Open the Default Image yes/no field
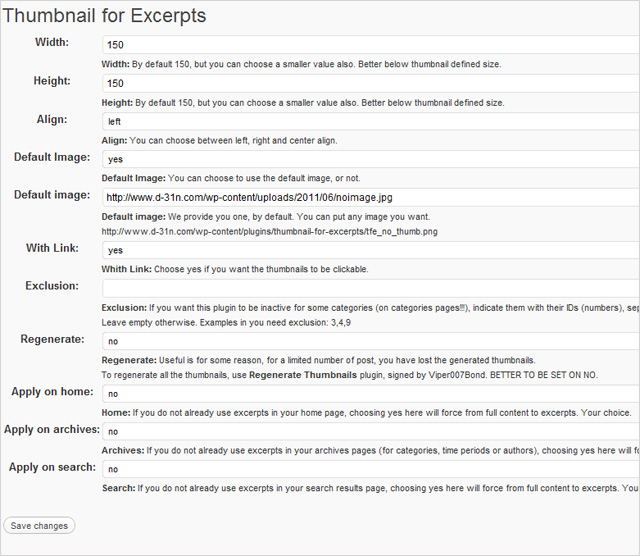640x556 pixels. (x=370, y=160)
